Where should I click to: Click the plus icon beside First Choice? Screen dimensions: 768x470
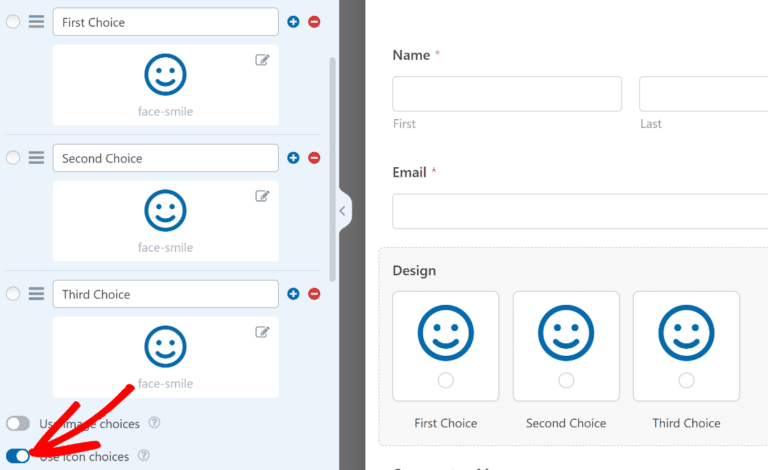(x=293, y=22)
